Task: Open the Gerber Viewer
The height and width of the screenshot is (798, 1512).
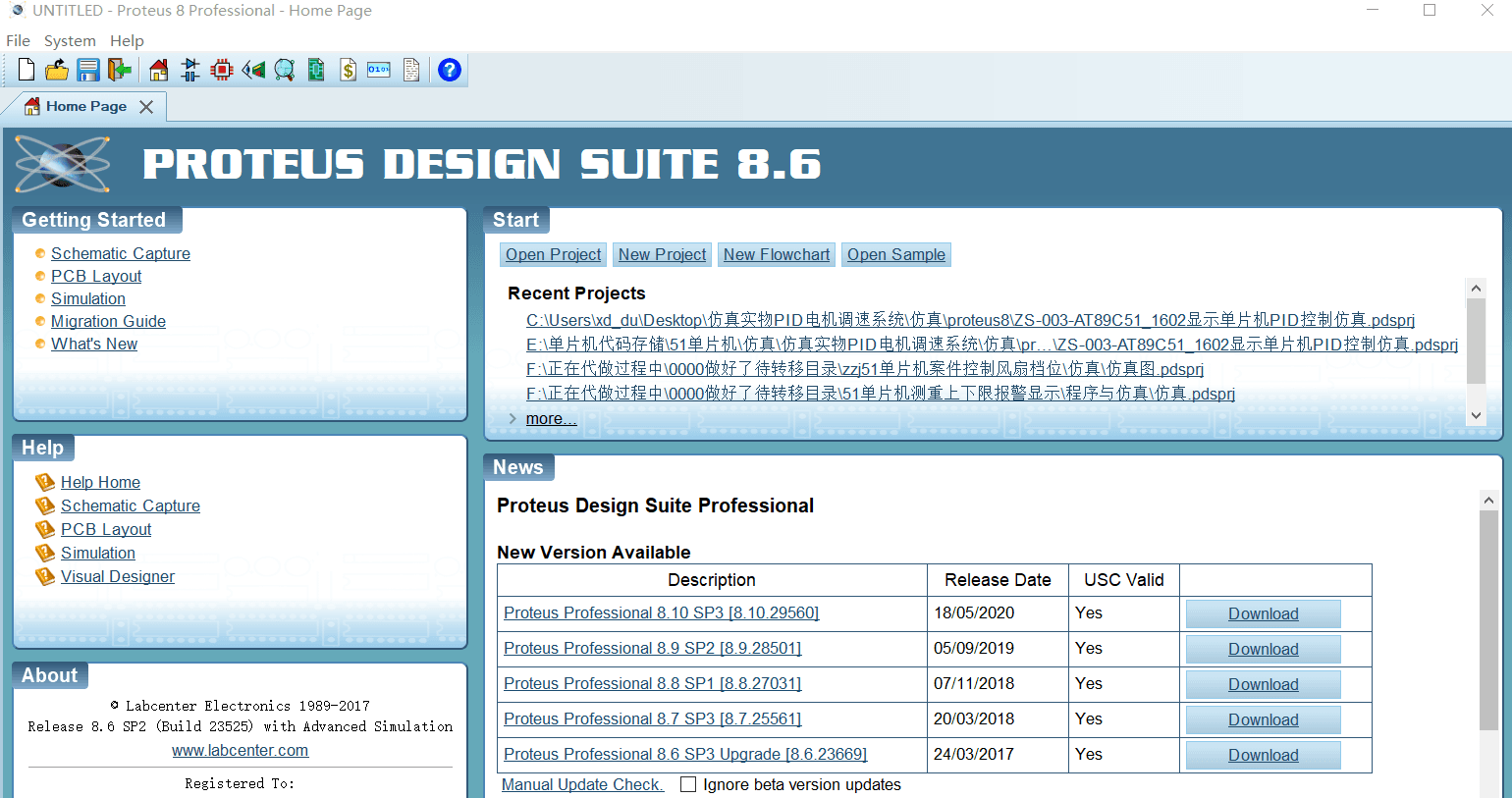Action: pos(285,70)
